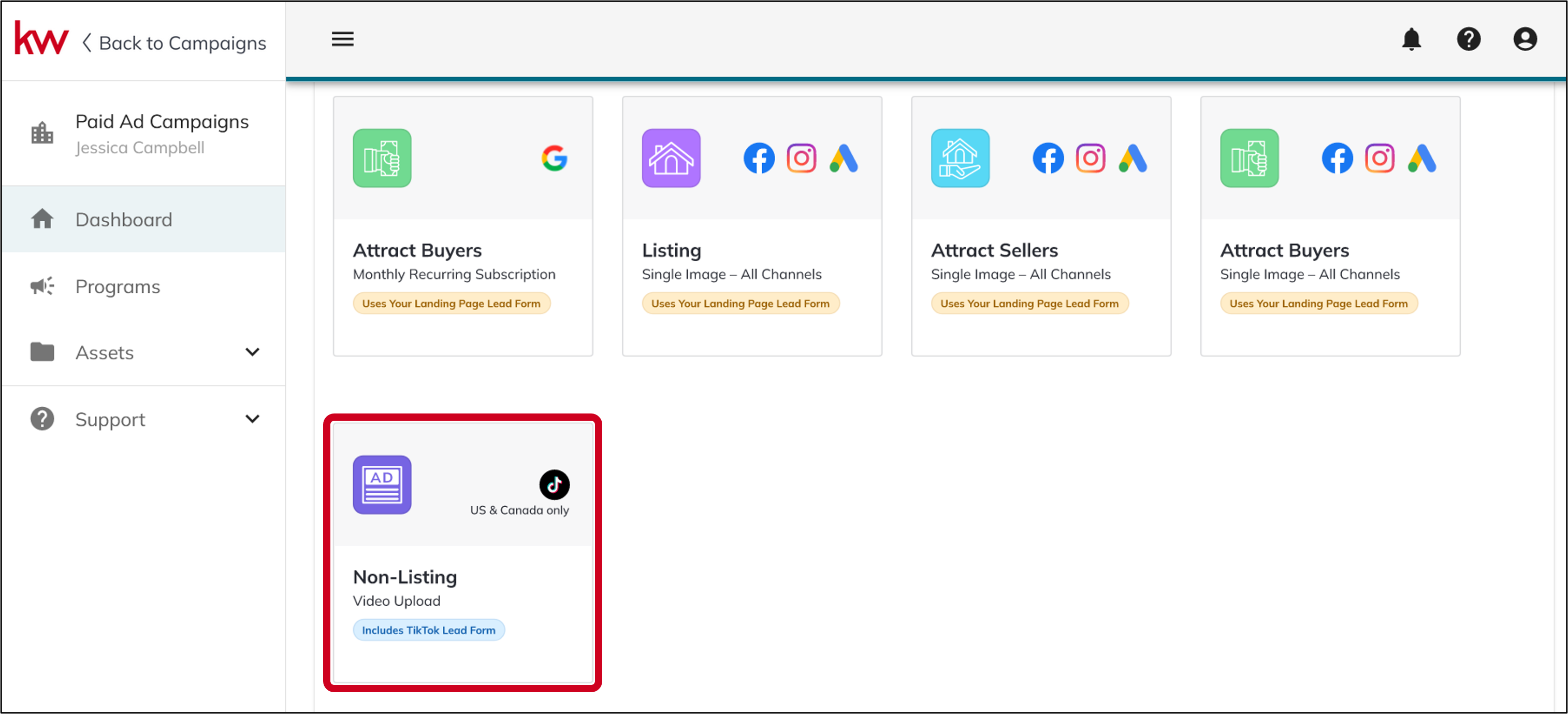Click the Dashboard home icon

(x=42, y=219)
